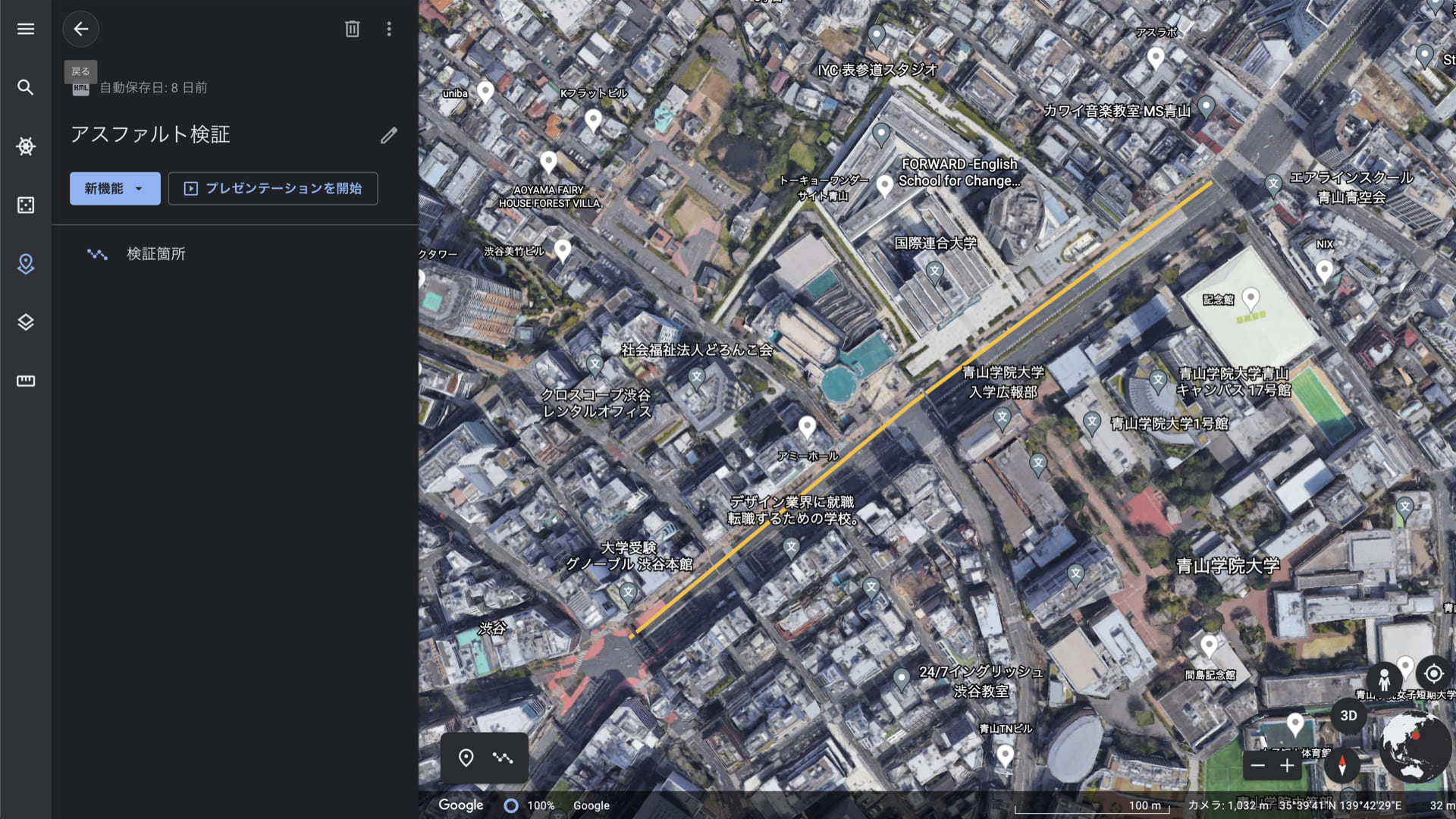Click the NIX location pin
This screenshot has width=1456, height=819.
[1325, 270]
